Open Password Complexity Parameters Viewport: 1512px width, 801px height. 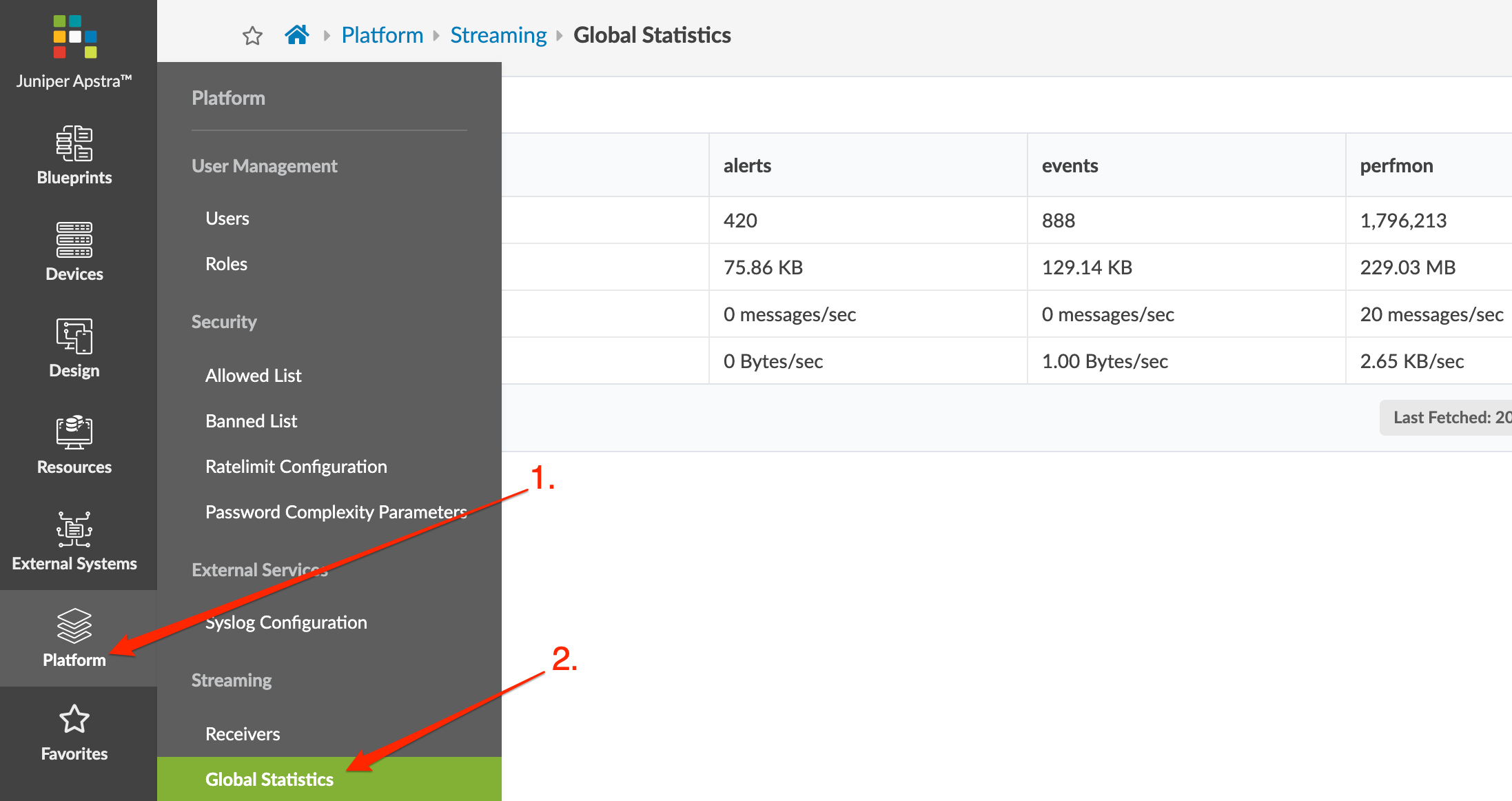tap(336, 512)
